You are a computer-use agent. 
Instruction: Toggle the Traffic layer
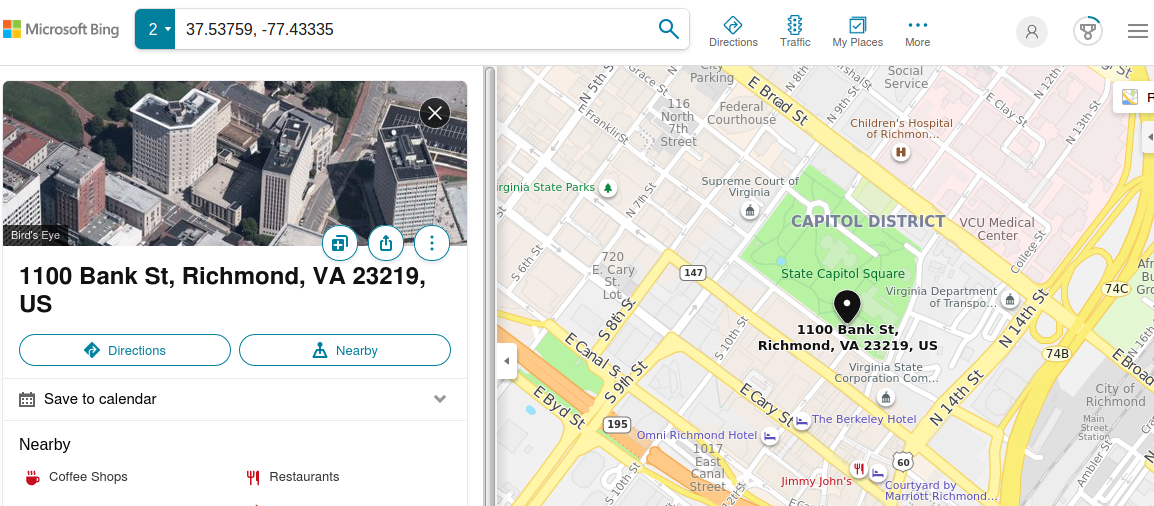pyautogui.click(x=795, y=31)
